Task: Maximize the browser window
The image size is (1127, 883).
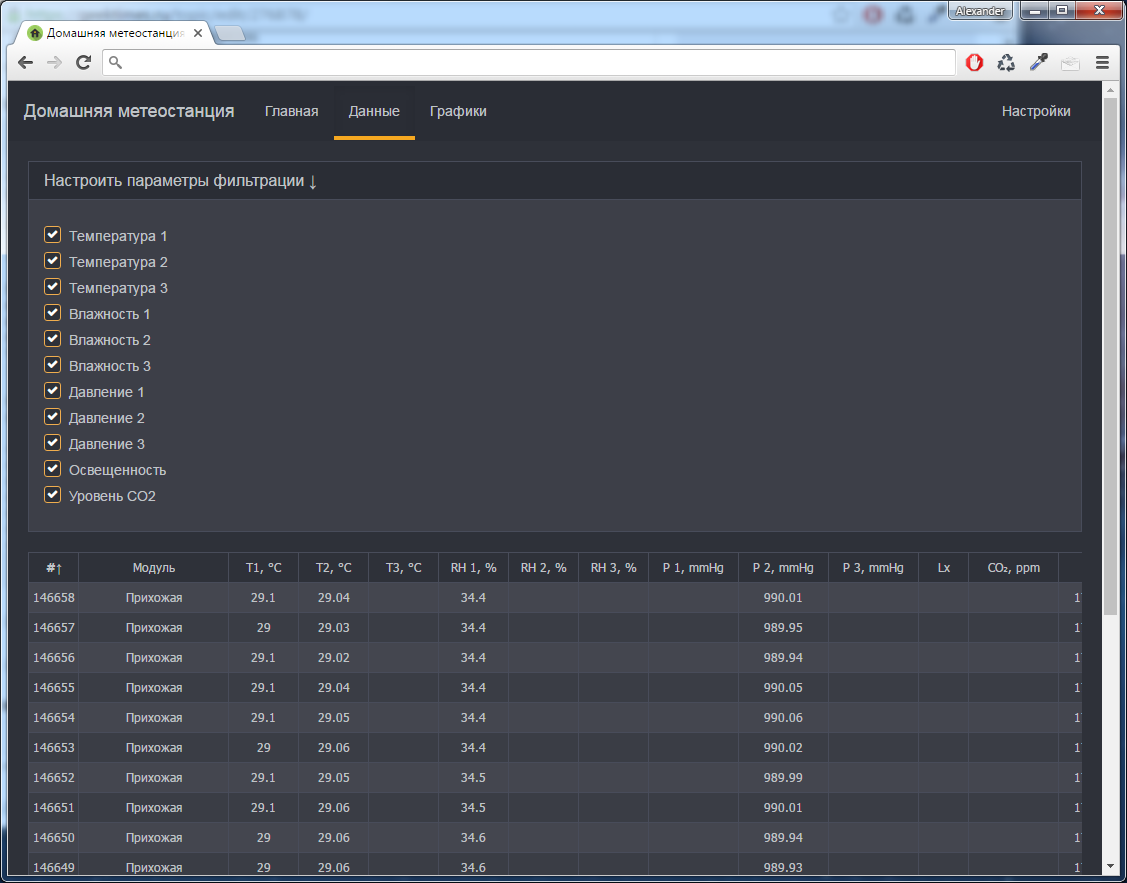Action: (1062, 10)
